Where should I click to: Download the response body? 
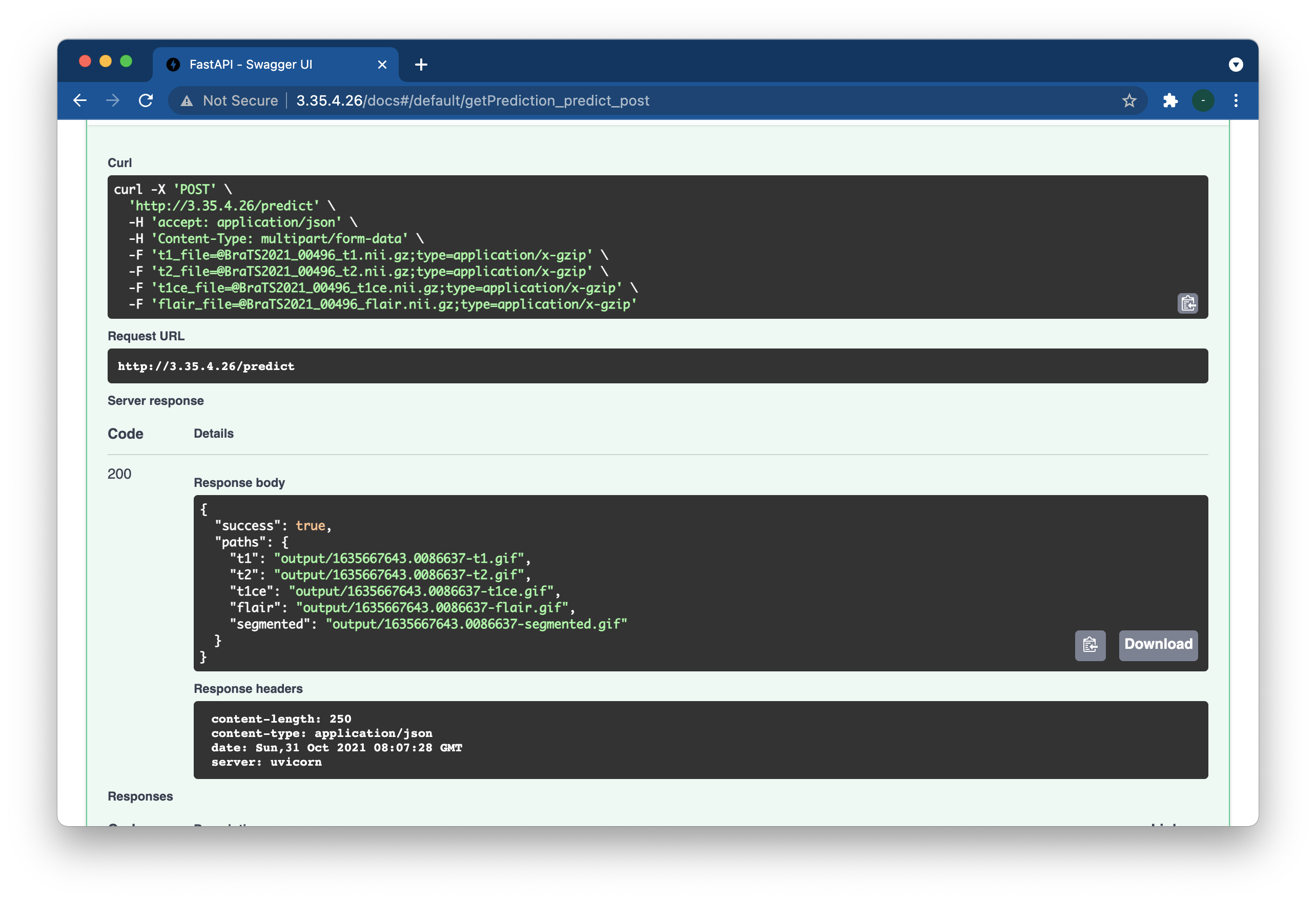(x=1158, y=645)
